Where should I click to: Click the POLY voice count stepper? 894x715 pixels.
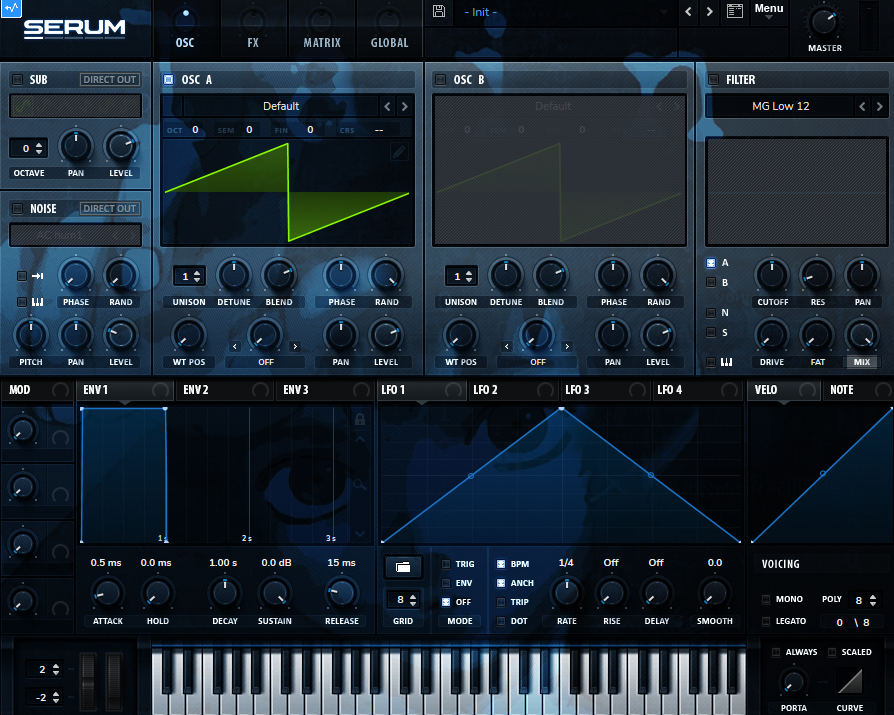(865, 600)
